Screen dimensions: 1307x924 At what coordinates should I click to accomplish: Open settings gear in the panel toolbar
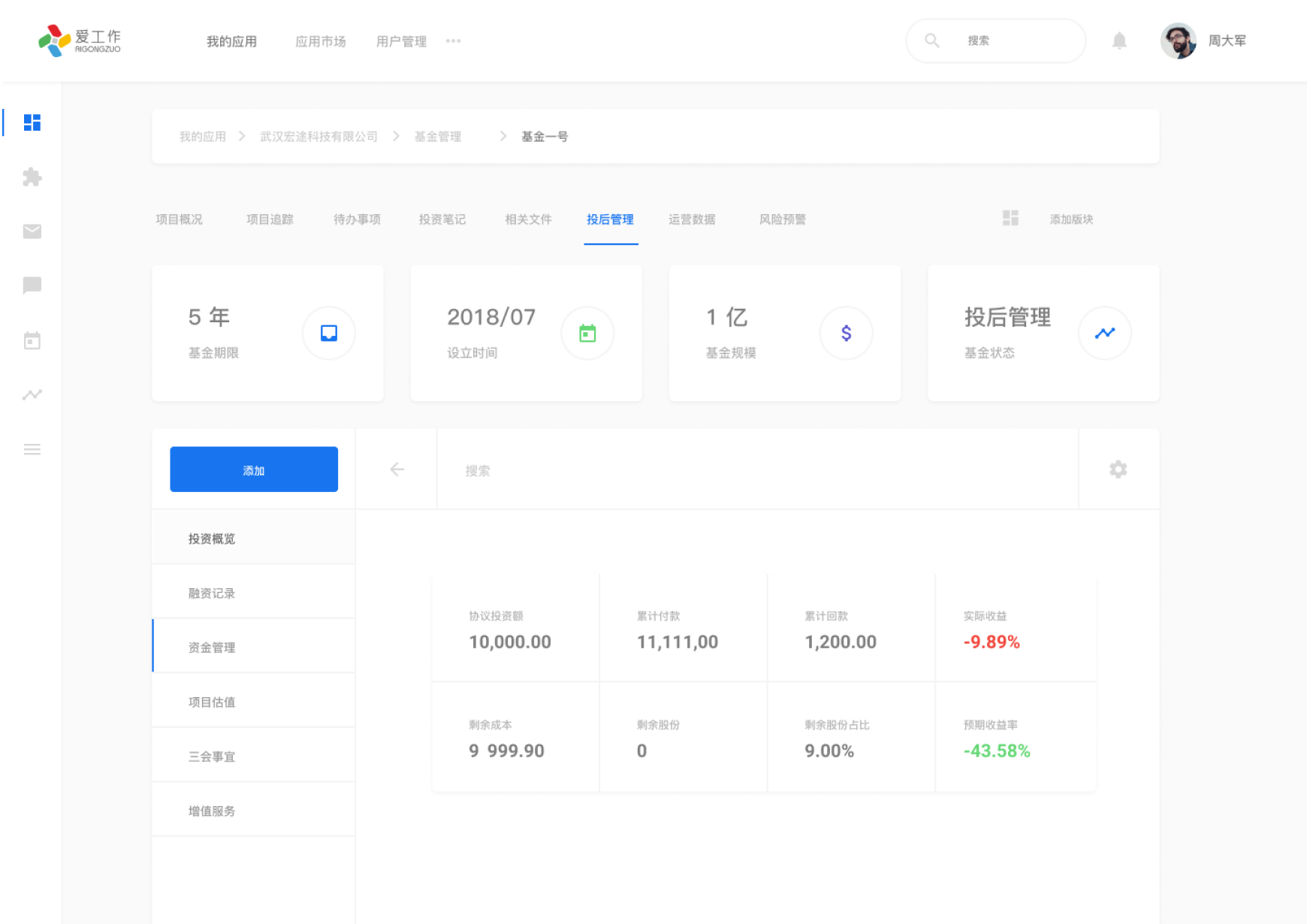[x=1118, y=470]
